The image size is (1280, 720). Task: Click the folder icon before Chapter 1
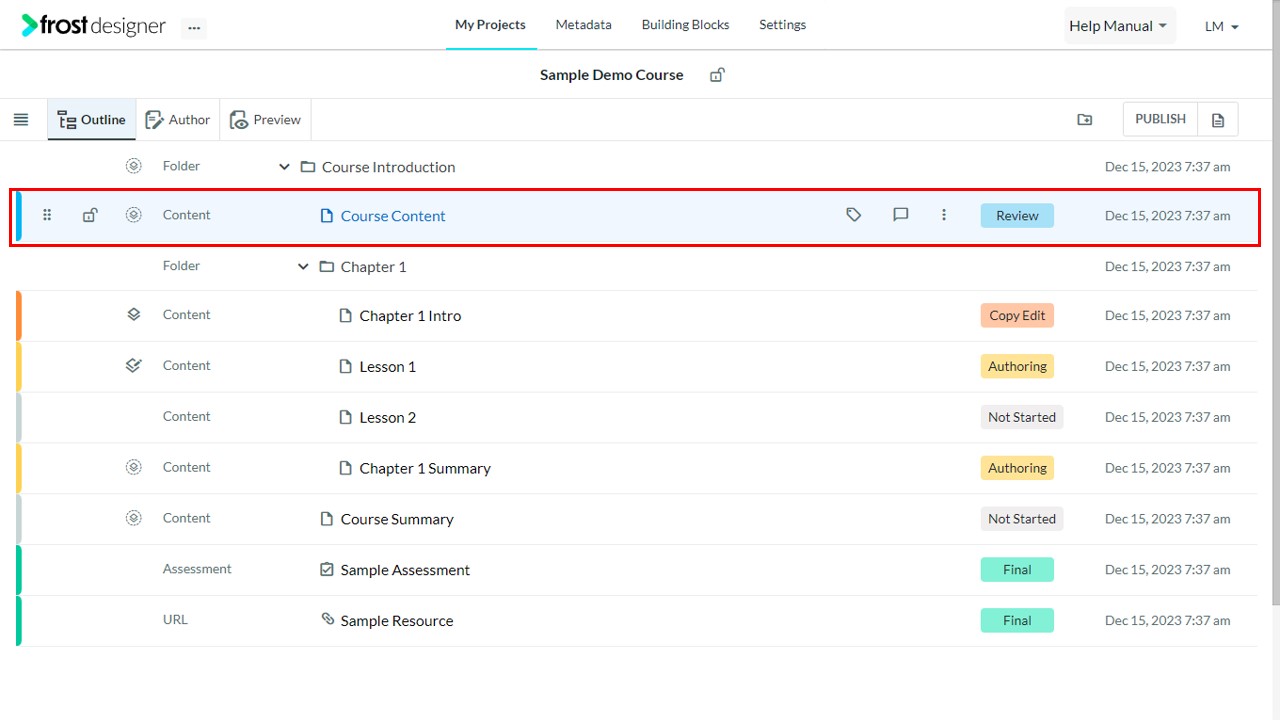[326, 267]
